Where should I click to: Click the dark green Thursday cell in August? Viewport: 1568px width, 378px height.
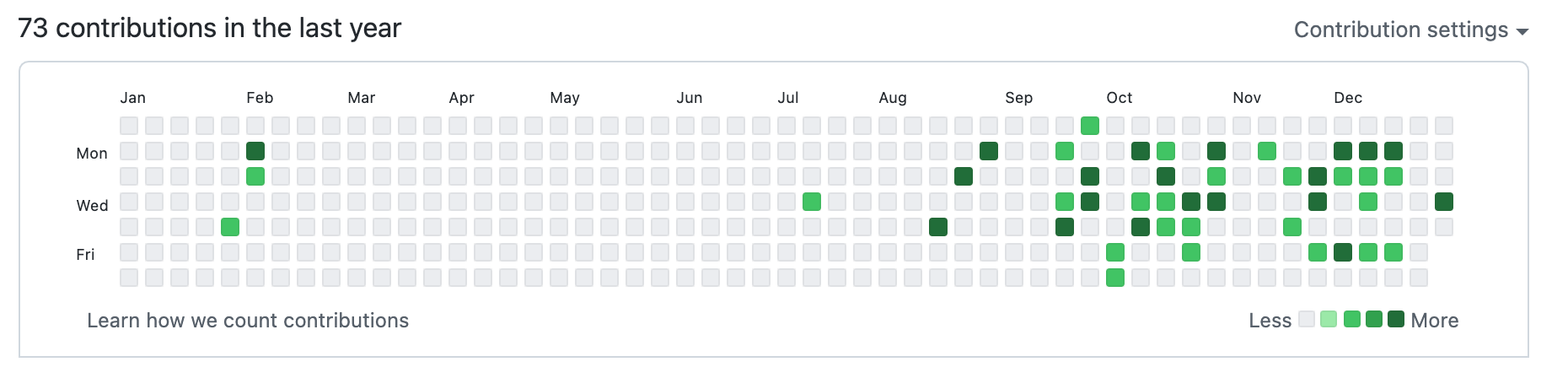pyautogui.click(x=938, y=227)
